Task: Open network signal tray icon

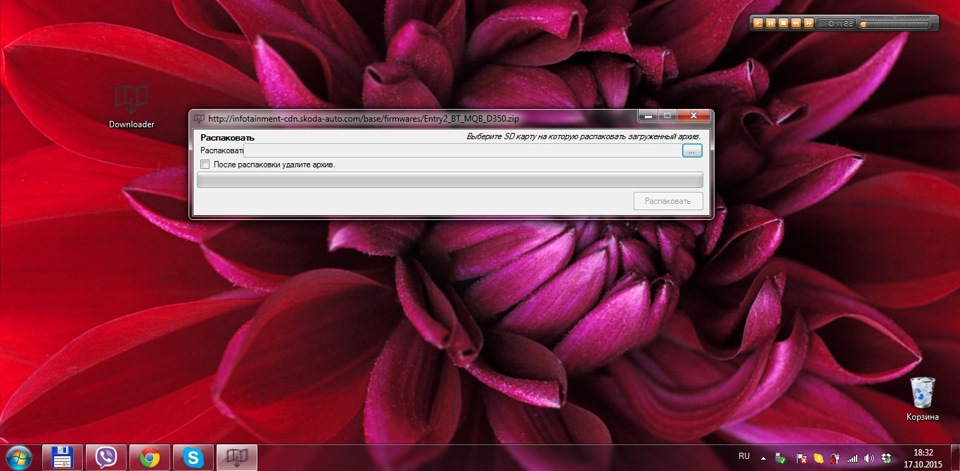Action: [x=852, y=459]
